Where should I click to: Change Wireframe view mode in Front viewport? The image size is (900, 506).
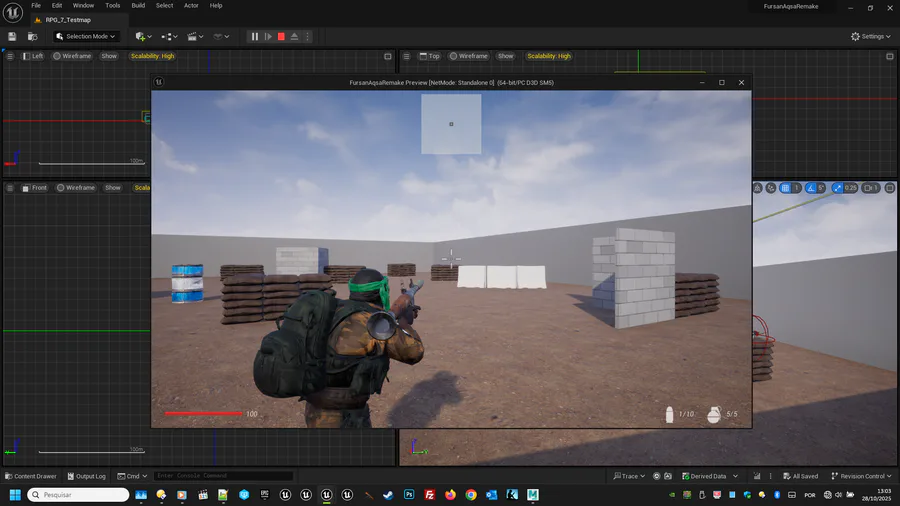76,188
